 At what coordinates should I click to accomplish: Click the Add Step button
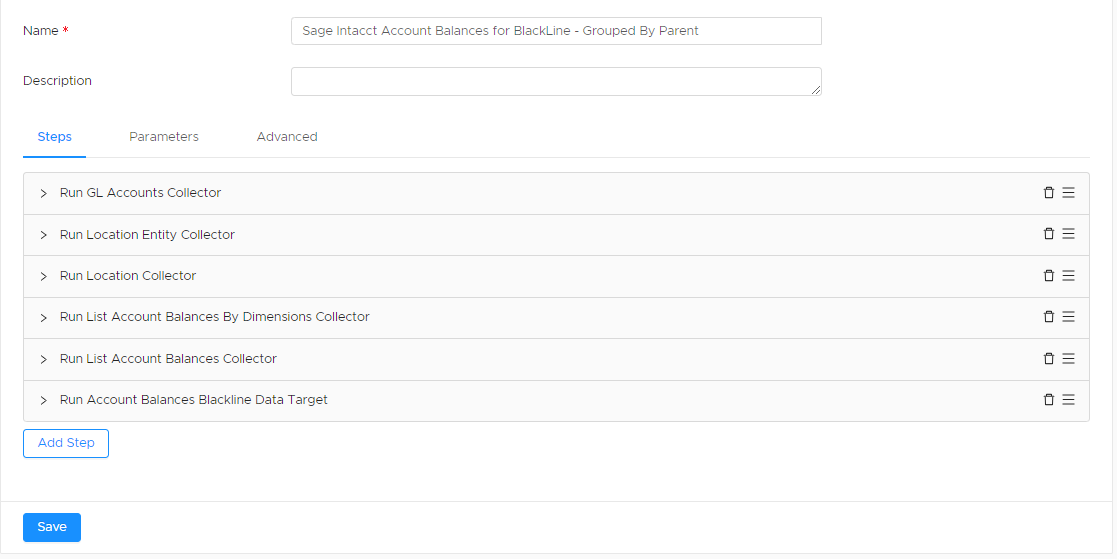66,443
